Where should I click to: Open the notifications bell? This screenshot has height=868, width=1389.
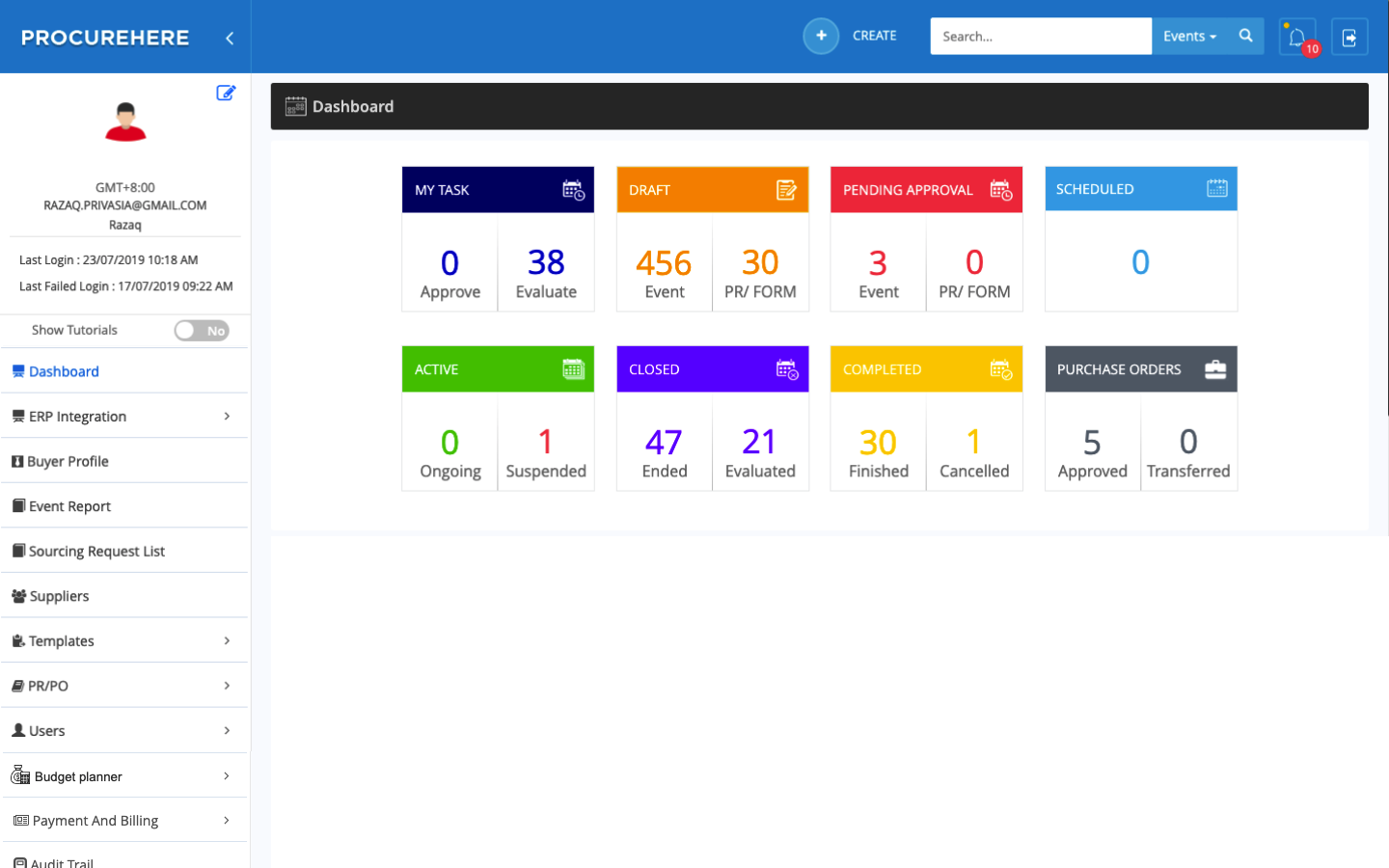(1296, 37)
